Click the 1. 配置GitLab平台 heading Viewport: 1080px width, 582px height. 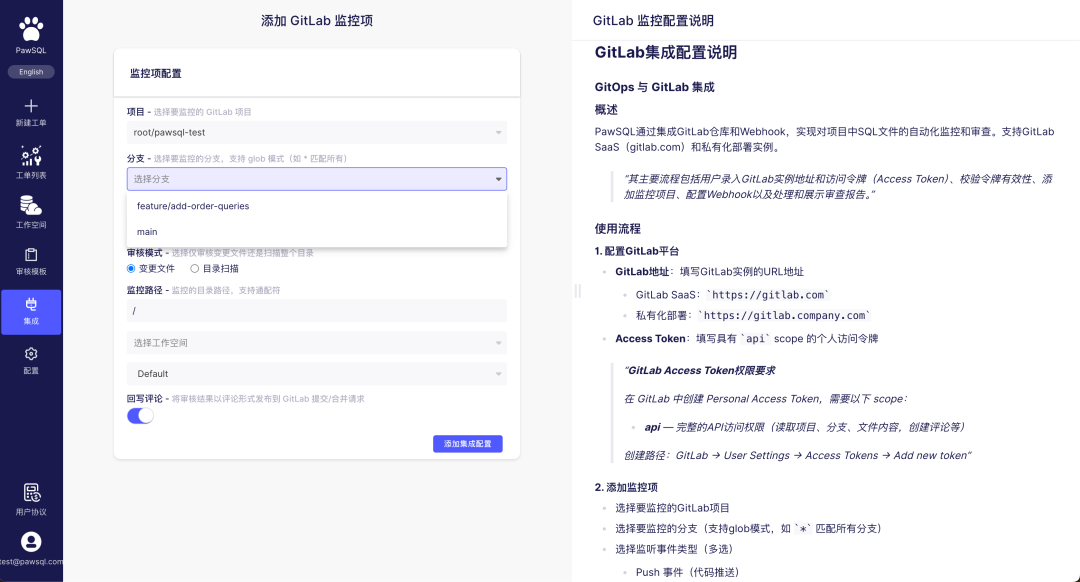tap(636, 251)
